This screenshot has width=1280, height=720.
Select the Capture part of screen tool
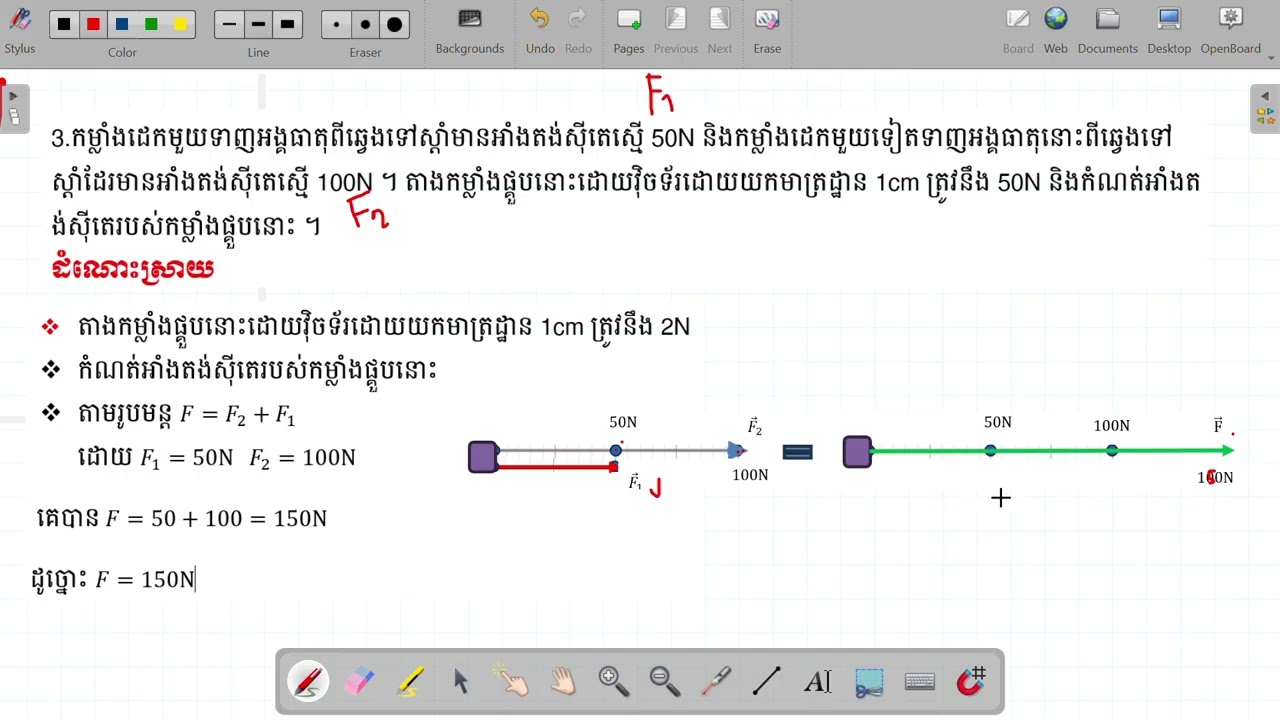869,682
